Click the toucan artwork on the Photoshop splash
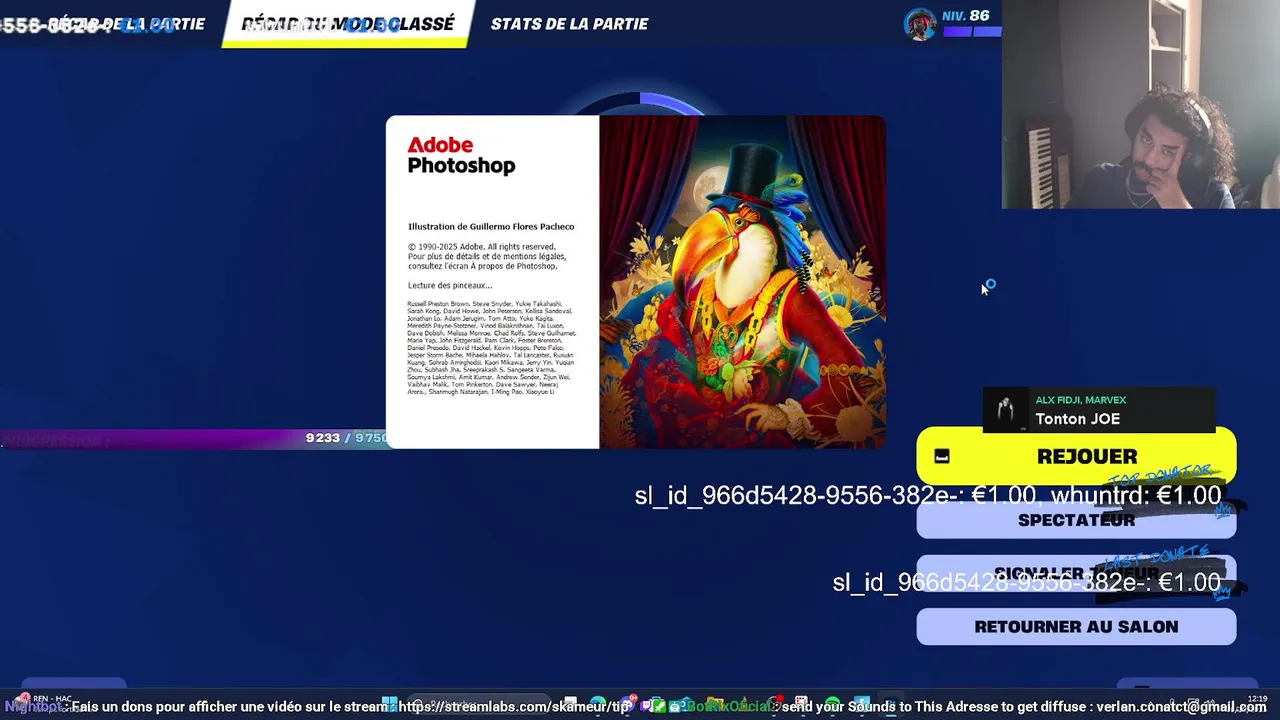1280x720 pixels. click(x=742, y=282)
